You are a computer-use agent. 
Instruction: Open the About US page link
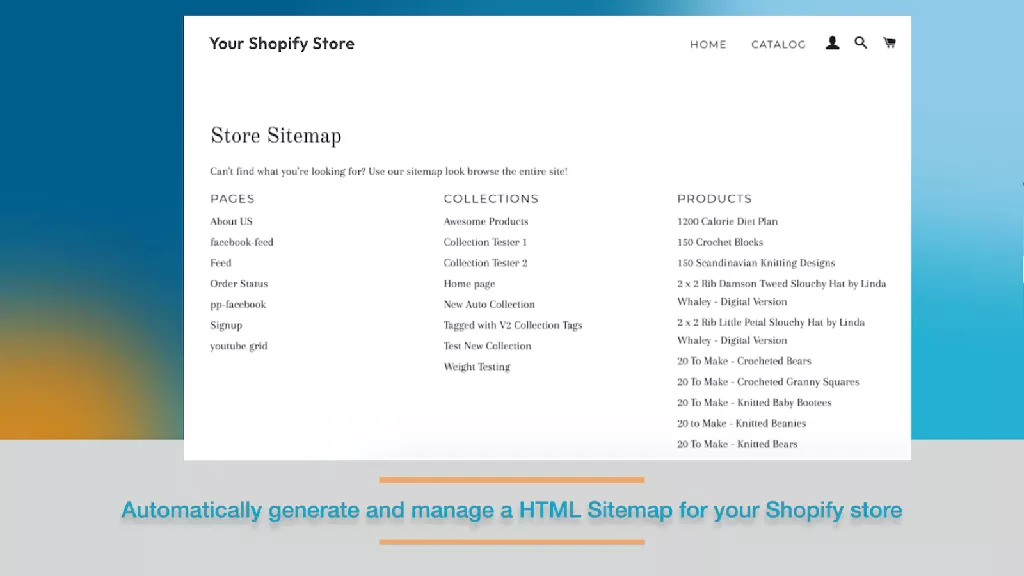(231, 221)
